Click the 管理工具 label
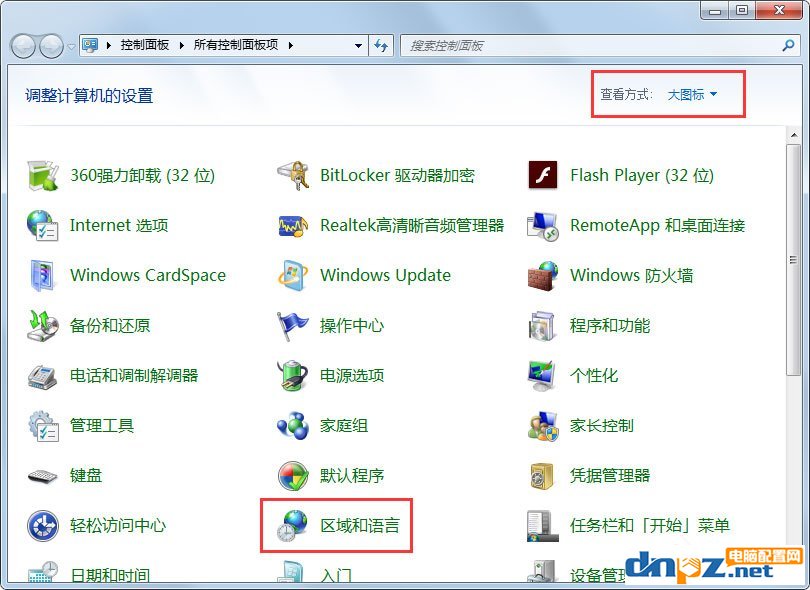The image size is (810, 590). [102, 426]
